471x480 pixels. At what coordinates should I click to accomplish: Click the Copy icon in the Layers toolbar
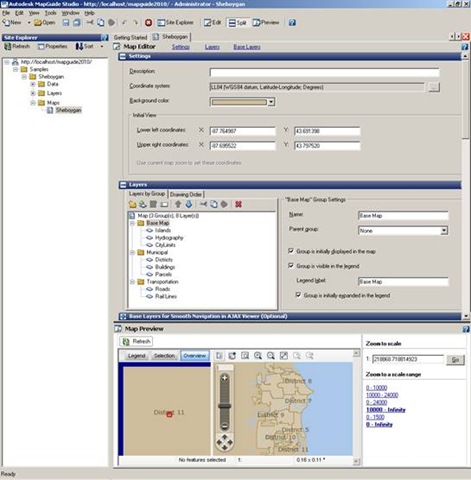point(214,204)
